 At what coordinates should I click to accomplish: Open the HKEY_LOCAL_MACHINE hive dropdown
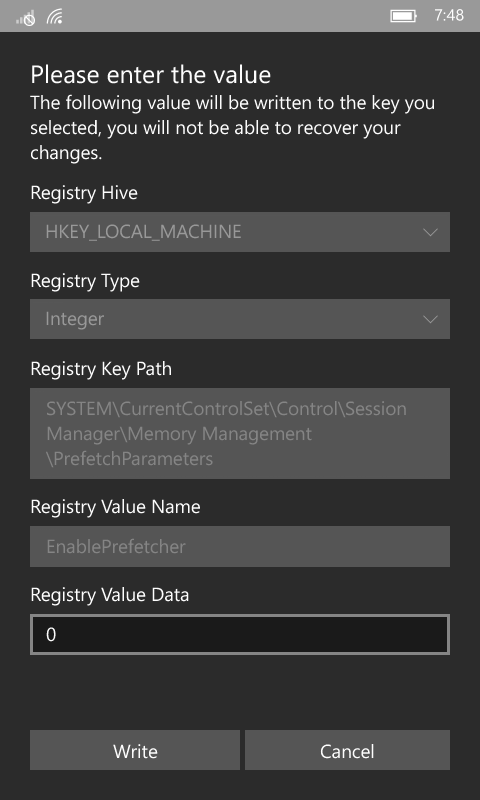pos(240,232)
